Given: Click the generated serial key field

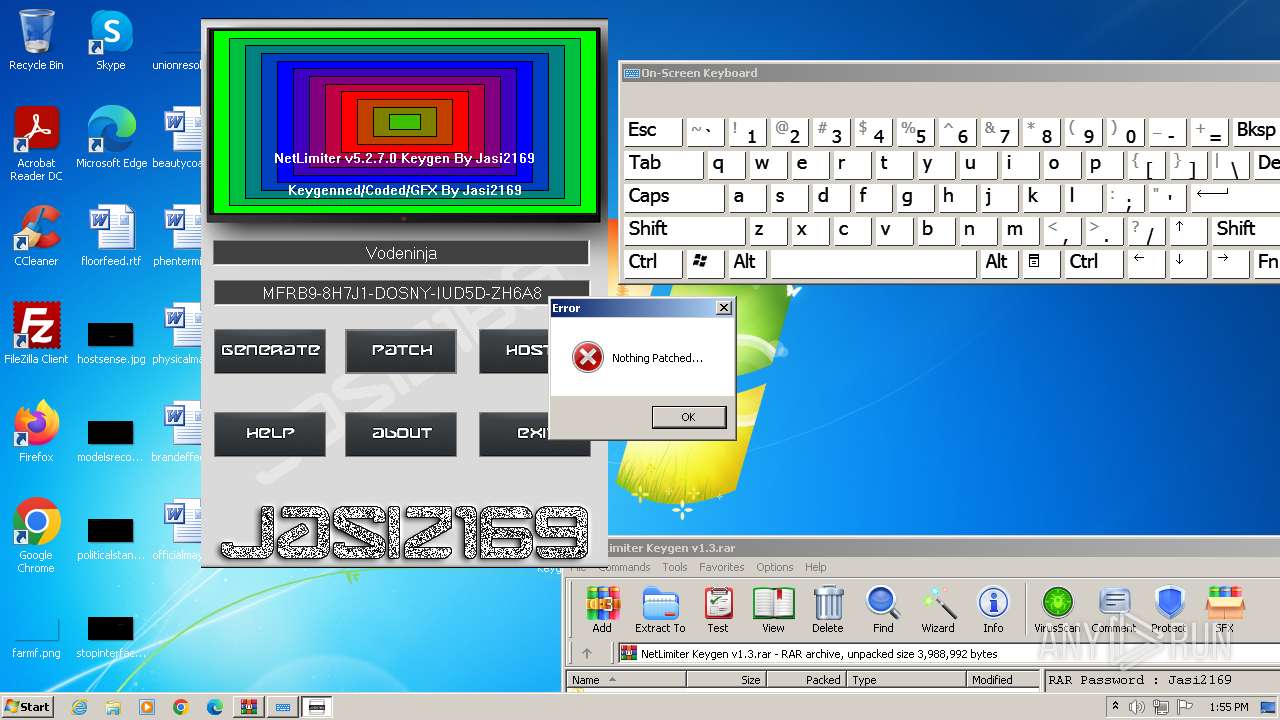Looking at the screenshot, I should coord(401,293).
